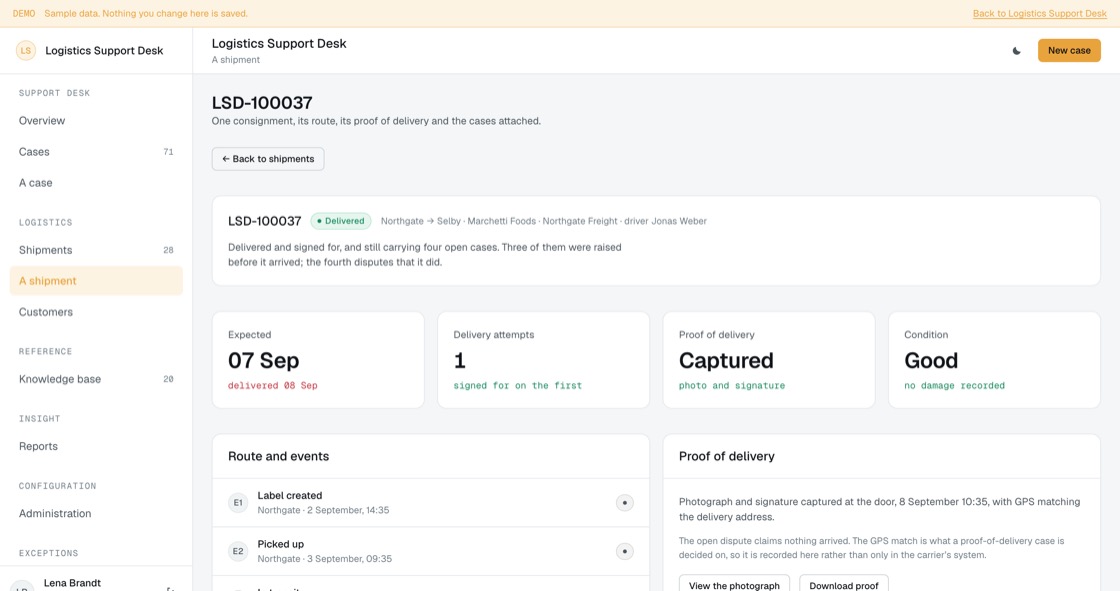Open Overview in the sidebar
This screenshot has width=1120, height=591.
tap(96, 121)
